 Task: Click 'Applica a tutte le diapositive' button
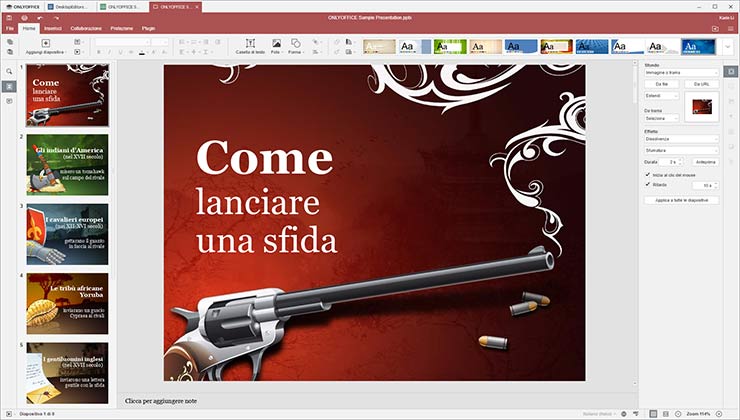(x=681, y=200)
